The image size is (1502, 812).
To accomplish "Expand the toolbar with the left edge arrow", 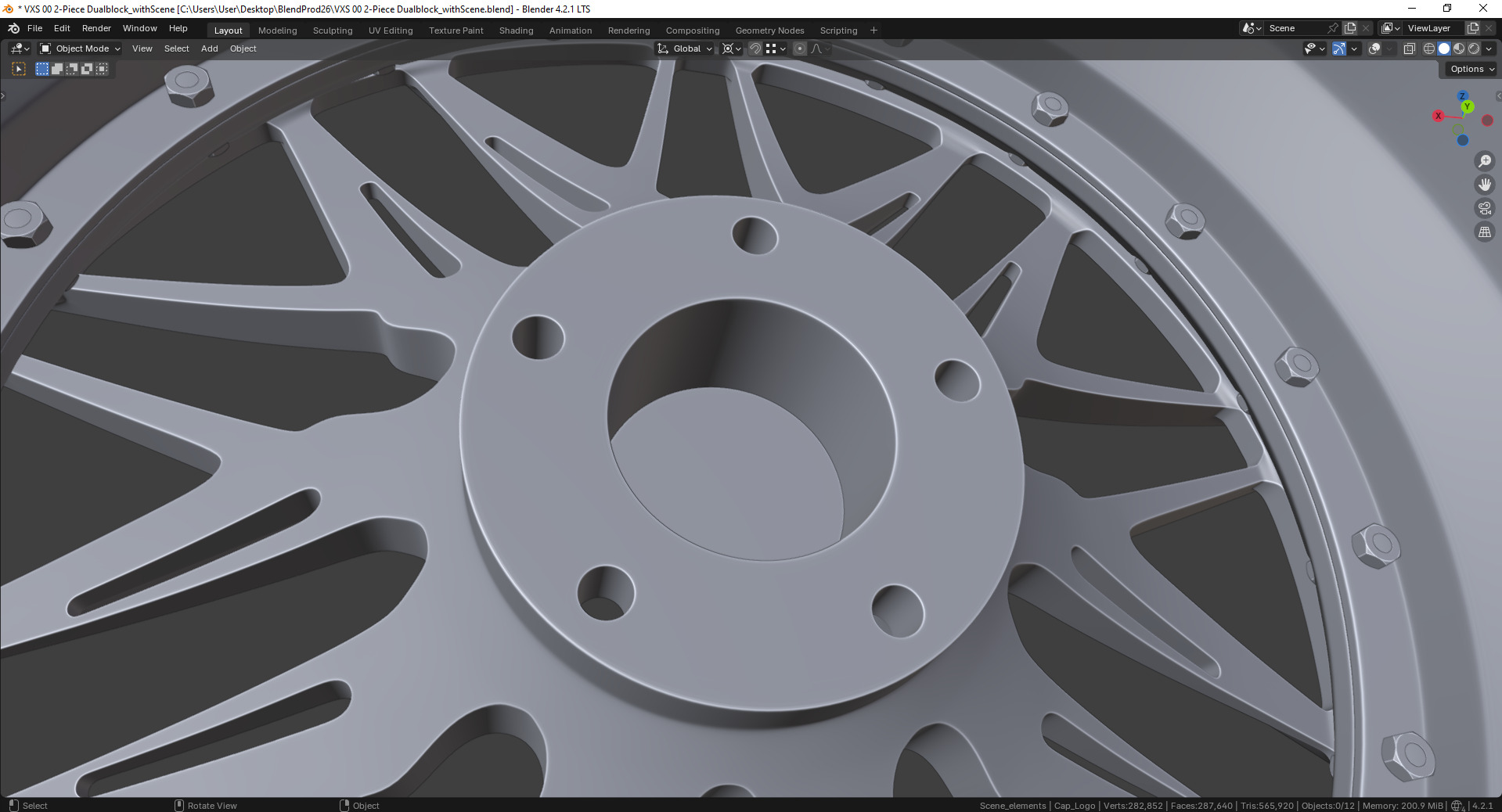I will pyautogui.click(x=2, y=95).
